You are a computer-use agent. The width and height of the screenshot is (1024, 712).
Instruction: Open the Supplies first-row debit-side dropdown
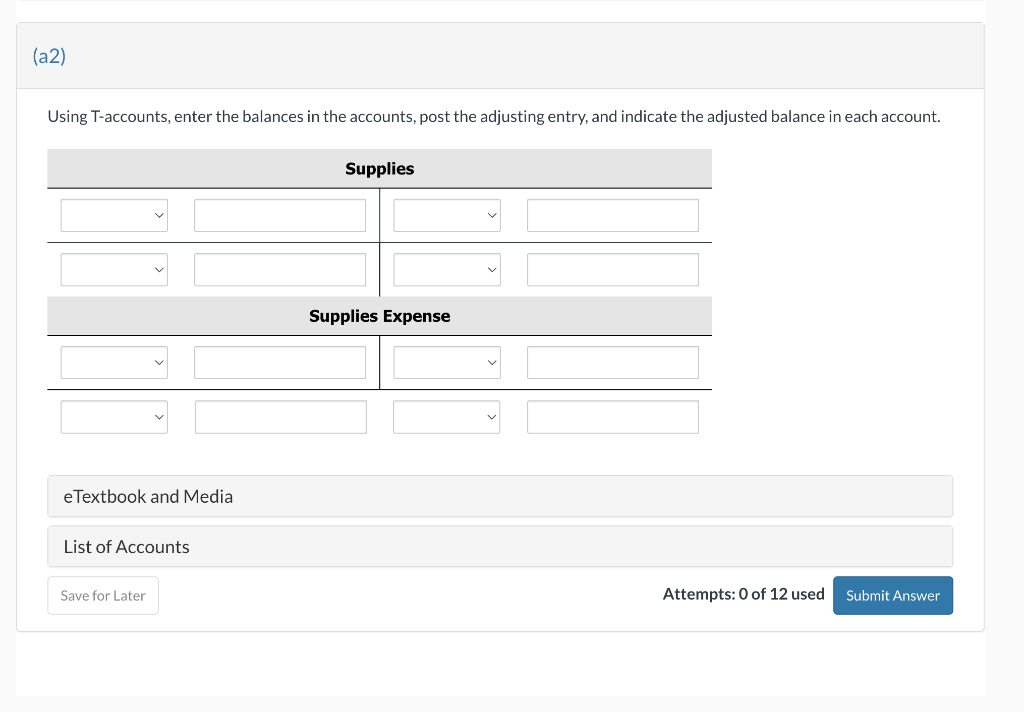coord(114,215)
